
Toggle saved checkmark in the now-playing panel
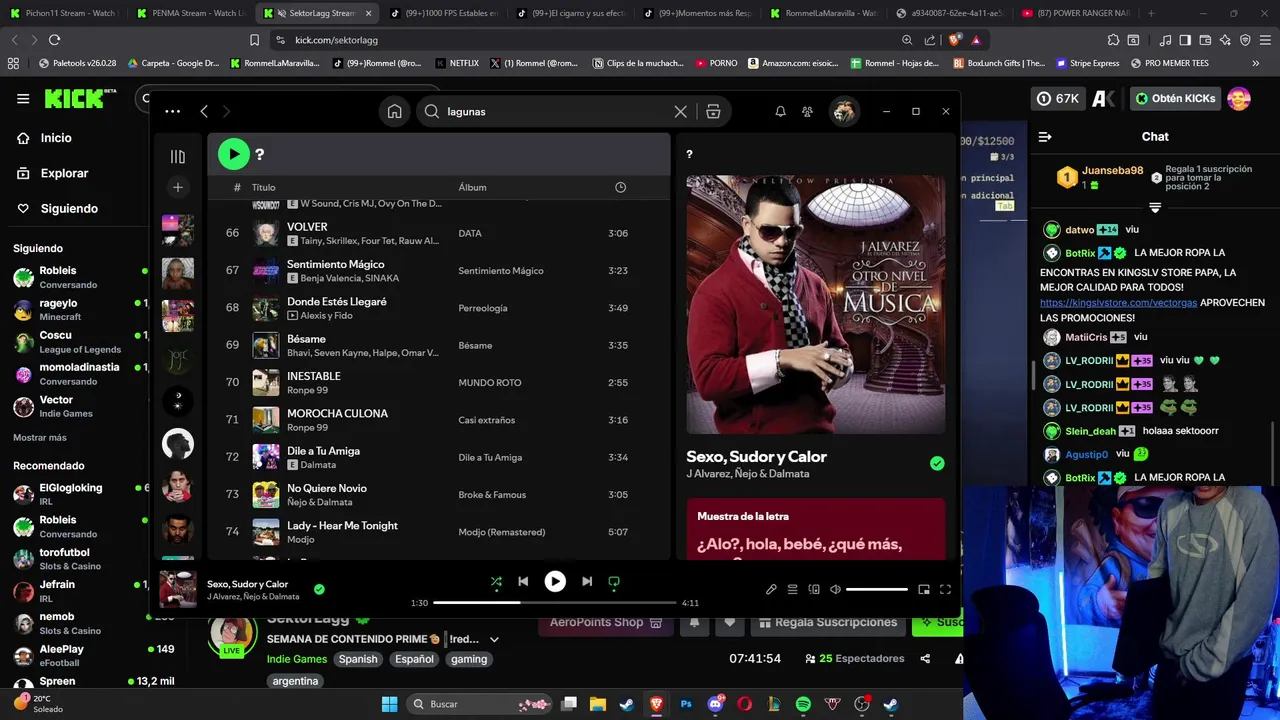click(x=937, y=463)
